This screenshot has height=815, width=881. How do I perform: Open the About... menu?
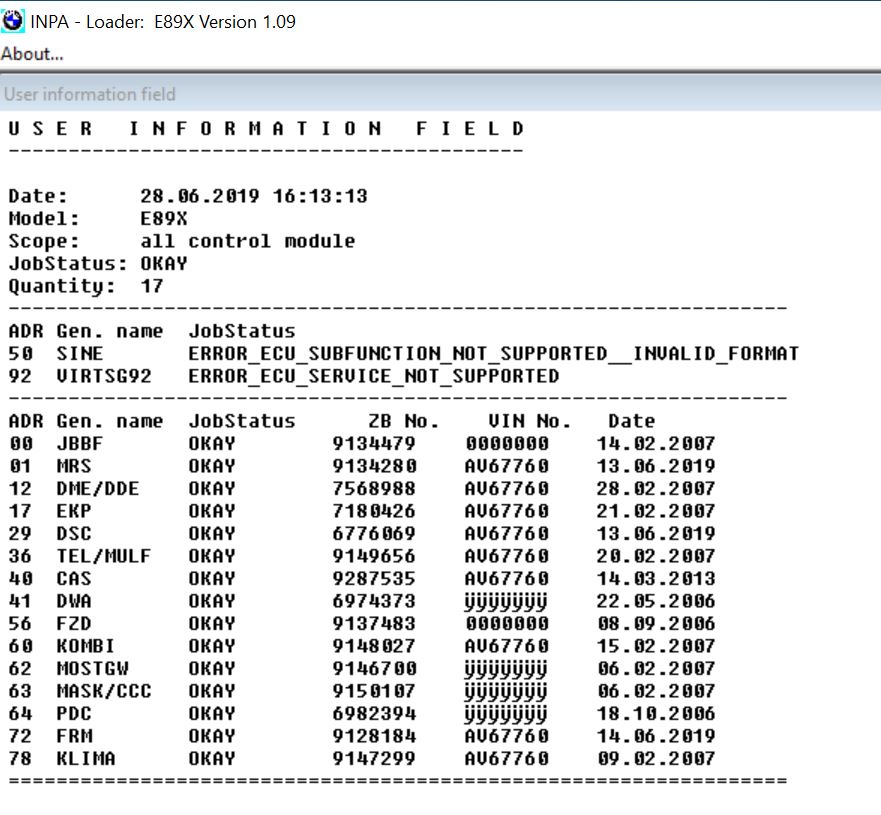click(32, 54)
